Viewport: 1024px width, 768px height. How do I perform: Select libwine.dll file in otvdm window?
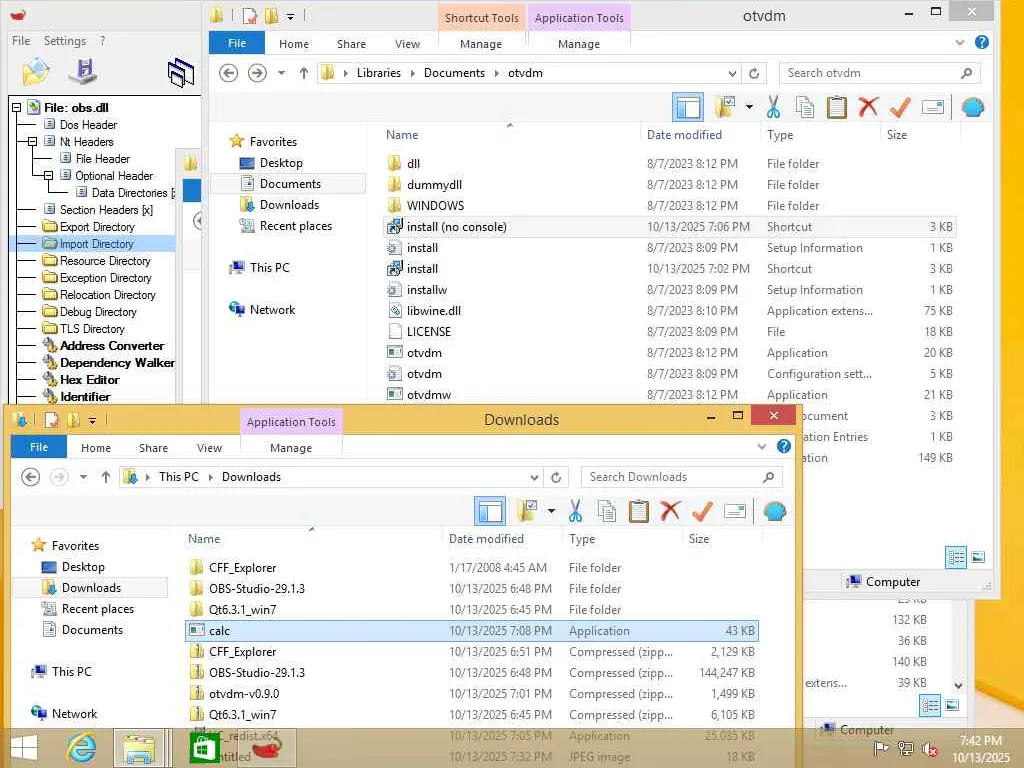click(x=669, y=311)
